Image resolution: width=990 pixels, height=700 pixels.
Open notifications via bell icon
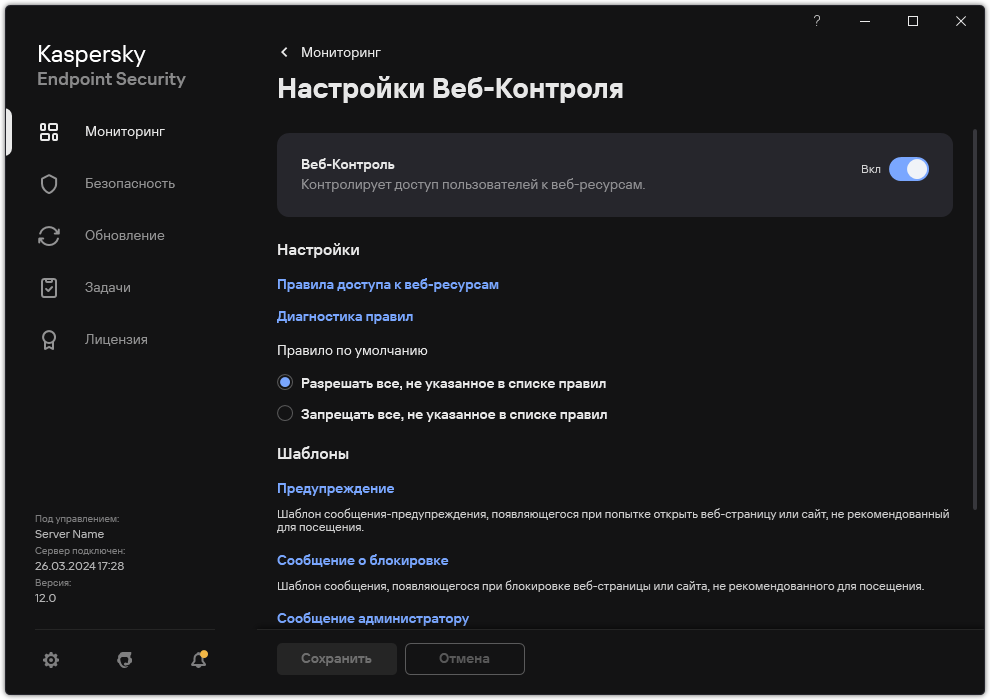197,660
